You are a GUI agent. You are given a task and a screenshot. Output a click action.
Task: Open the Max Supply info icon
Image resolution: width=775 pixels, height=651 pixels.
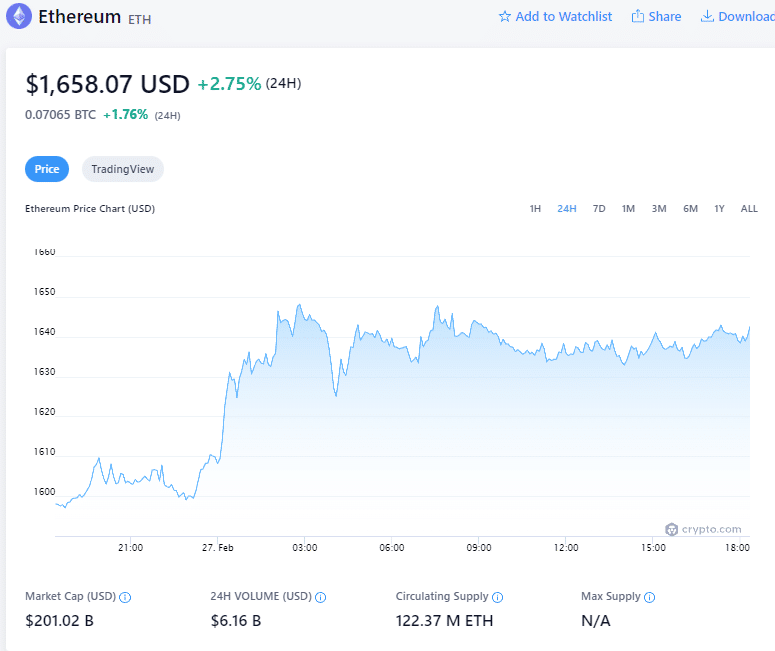[649, 597]
